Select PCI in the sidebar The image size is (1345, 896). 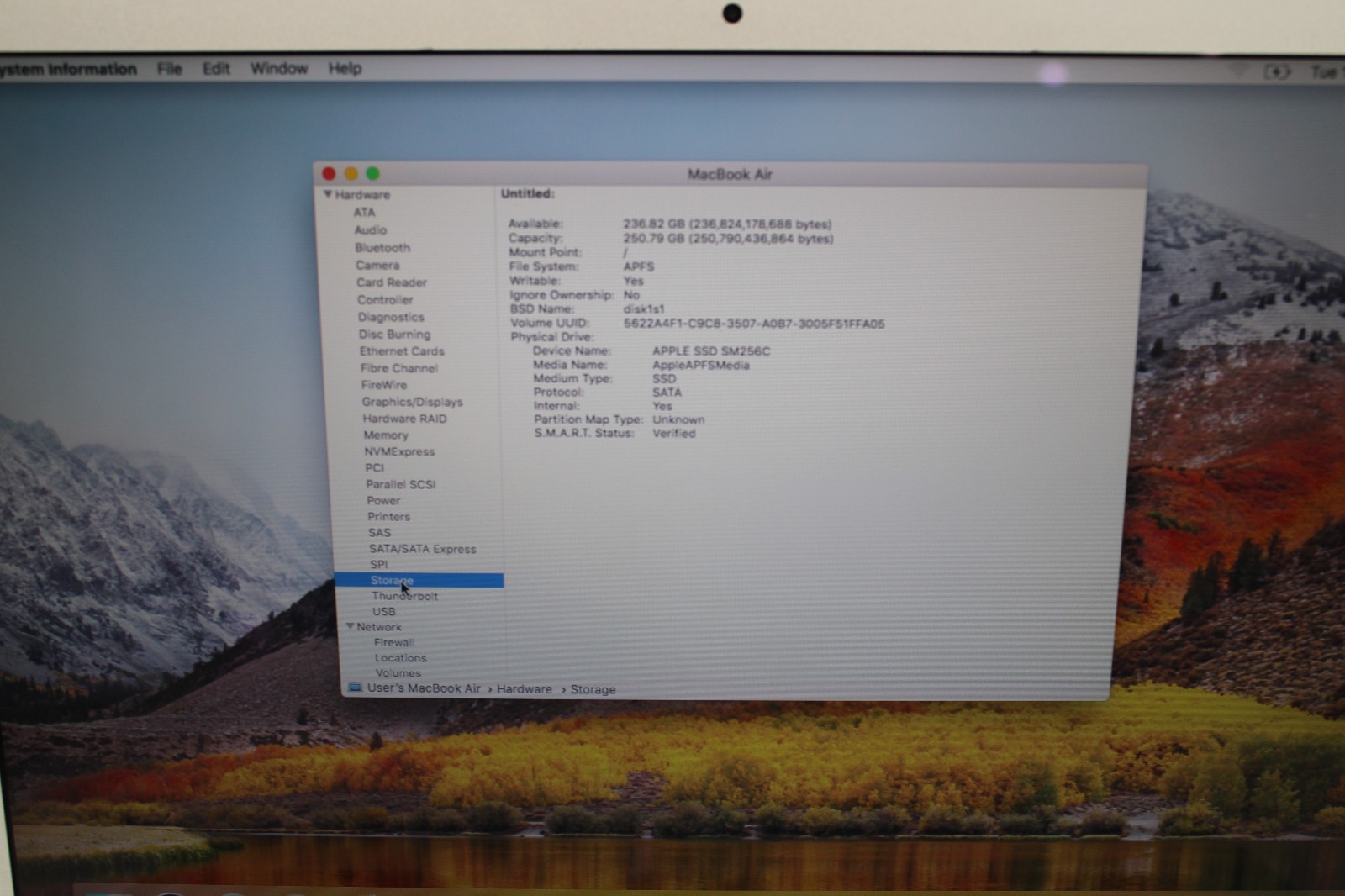[x=374, y=468]
